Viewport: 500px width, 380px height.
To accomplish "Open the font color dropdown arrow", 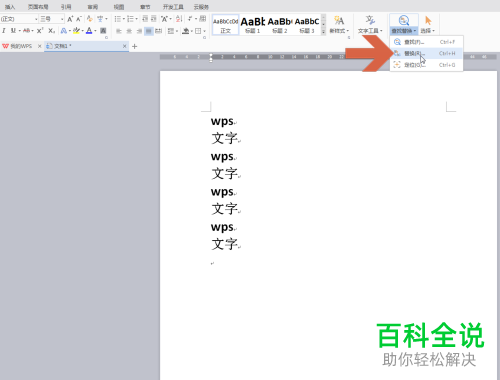I will tap(95, 31).
